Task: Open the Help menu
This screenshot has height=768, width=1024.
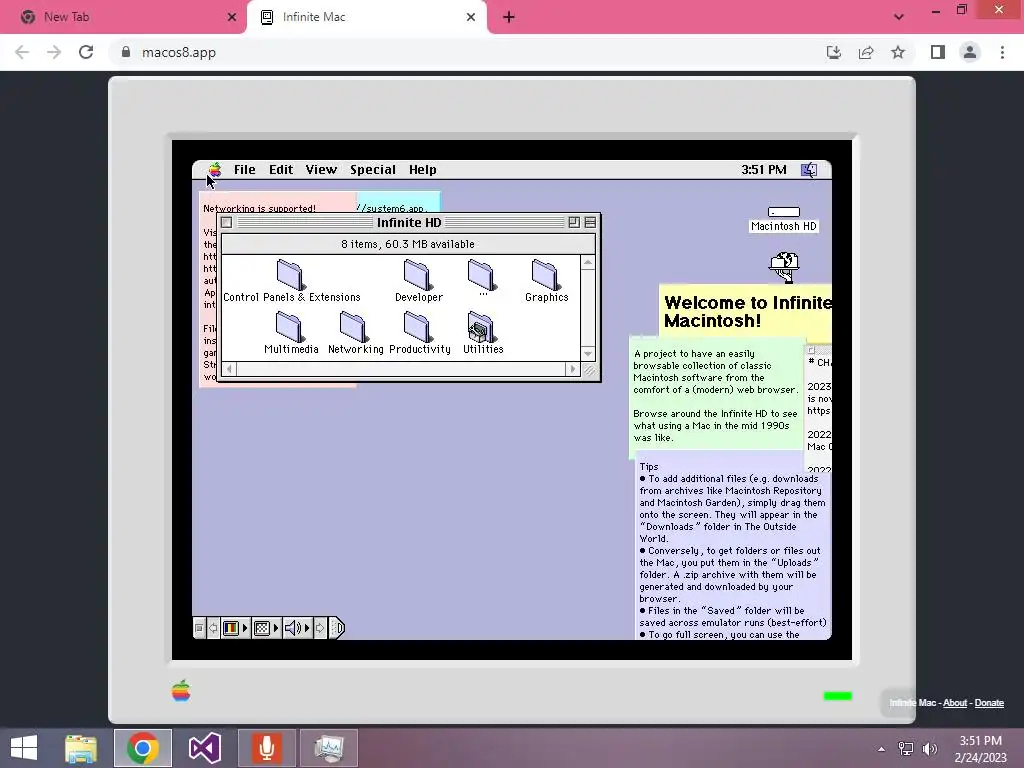Action: [423, 170]
